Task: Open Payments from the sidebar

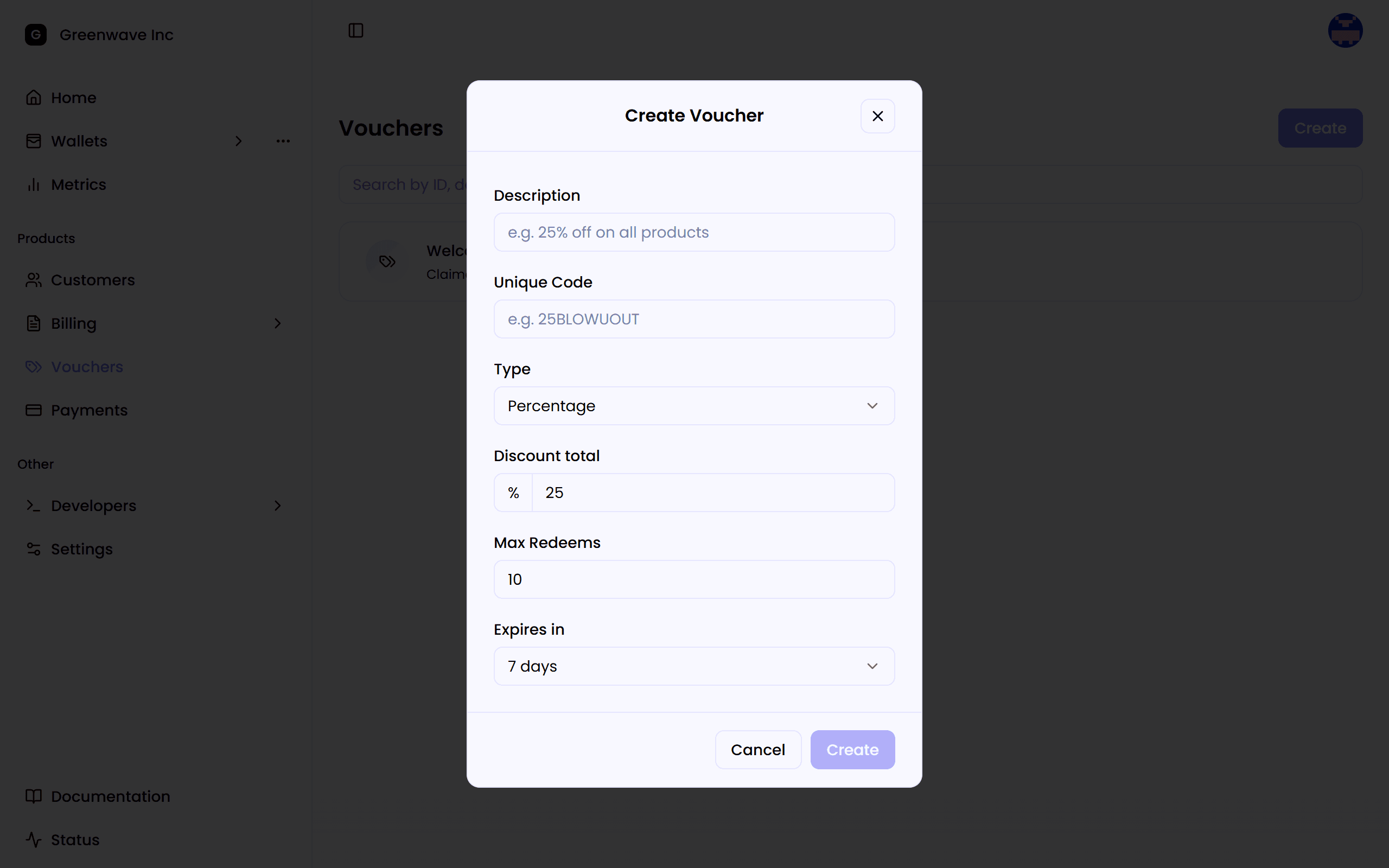Action: [89, 411]
